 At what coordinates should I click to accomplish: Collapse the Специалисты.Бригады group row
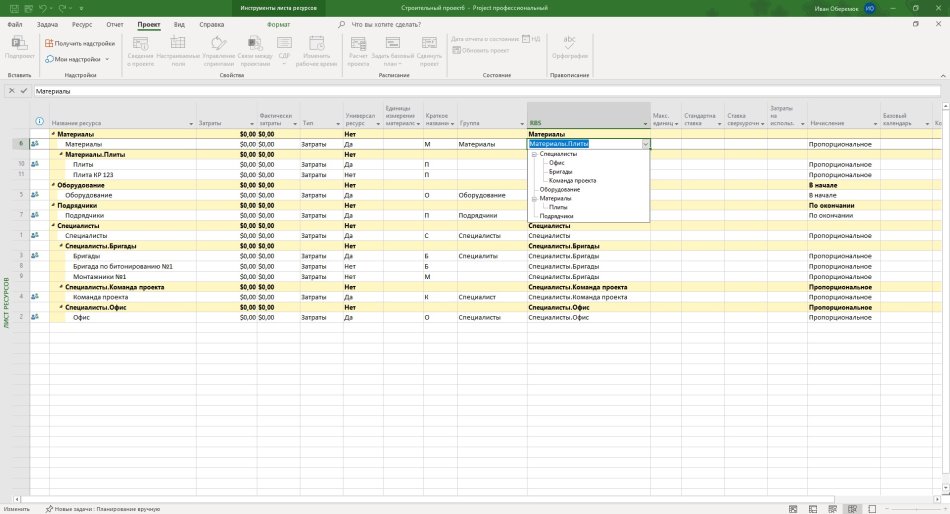[61, 246]
